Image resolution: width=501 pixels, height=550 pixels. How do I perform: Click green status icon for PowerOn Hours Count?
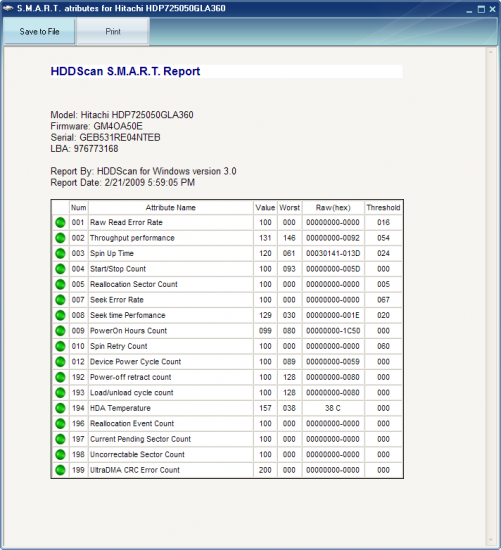(x=60, y=331)
